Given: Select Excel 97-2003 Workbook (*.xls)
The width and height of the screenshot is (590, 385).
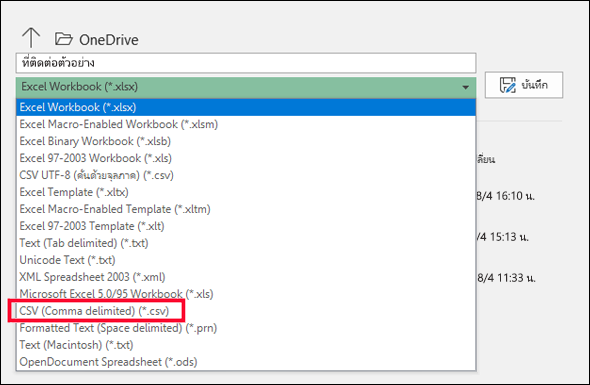Looking at the screenshot, I should 246,158.
